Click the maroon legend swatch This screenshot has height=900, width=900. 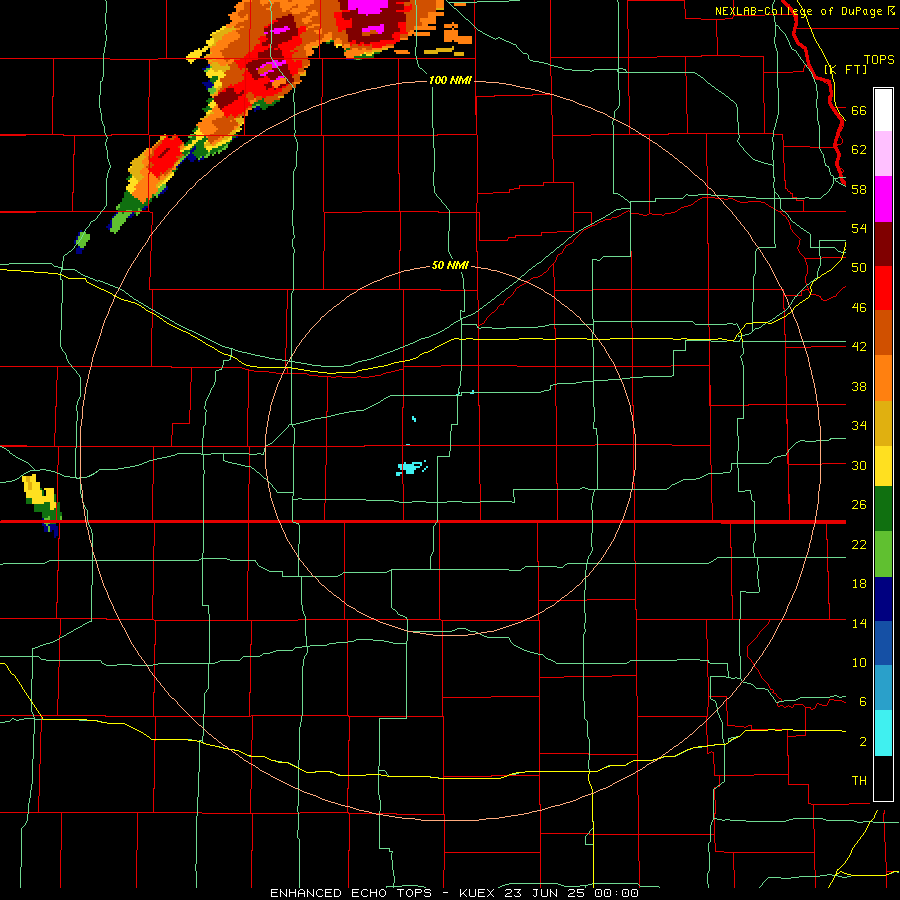coord(883,243)
